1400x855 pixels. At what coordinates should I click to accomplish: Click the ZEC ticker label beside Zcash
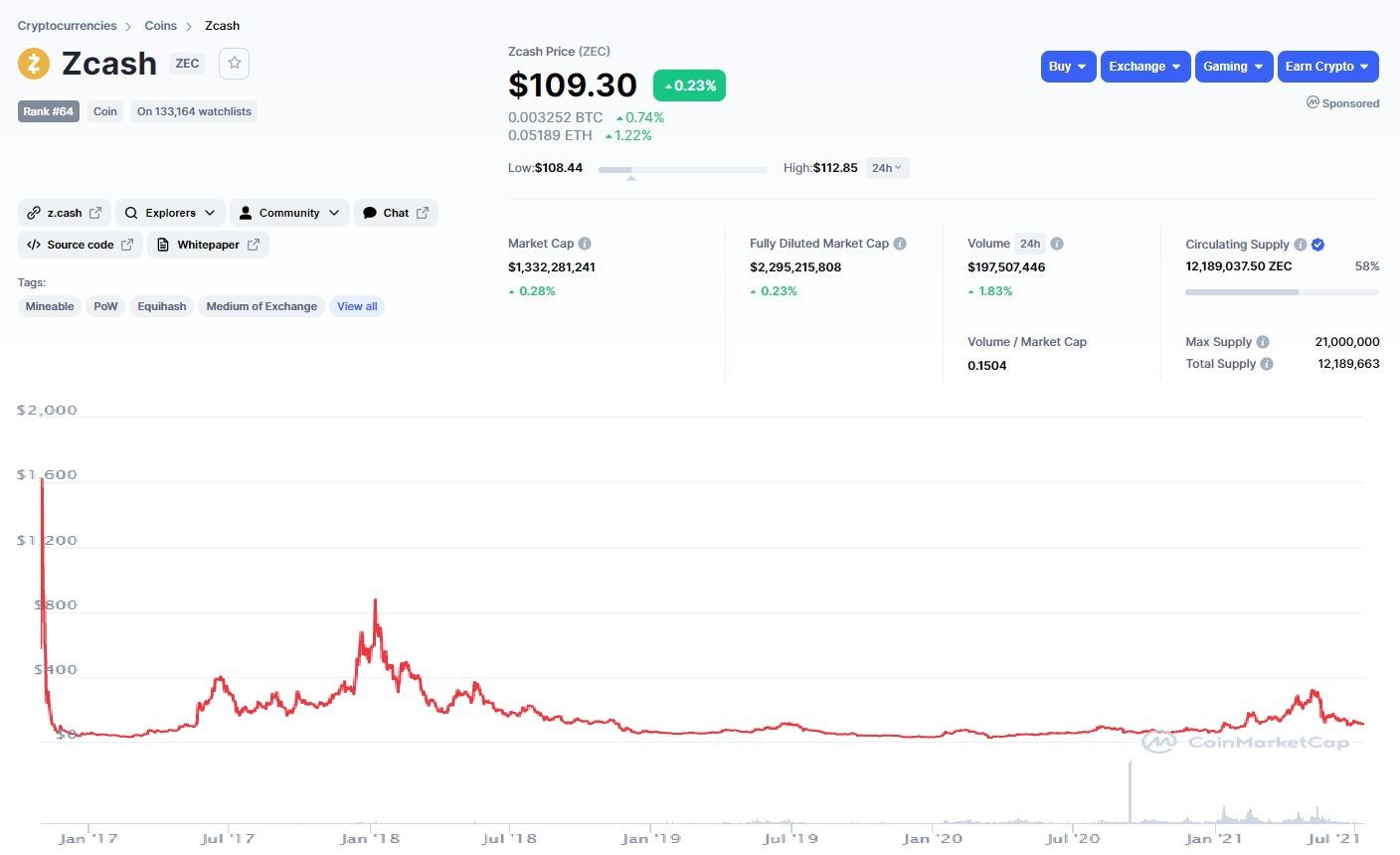pos(187,64)
